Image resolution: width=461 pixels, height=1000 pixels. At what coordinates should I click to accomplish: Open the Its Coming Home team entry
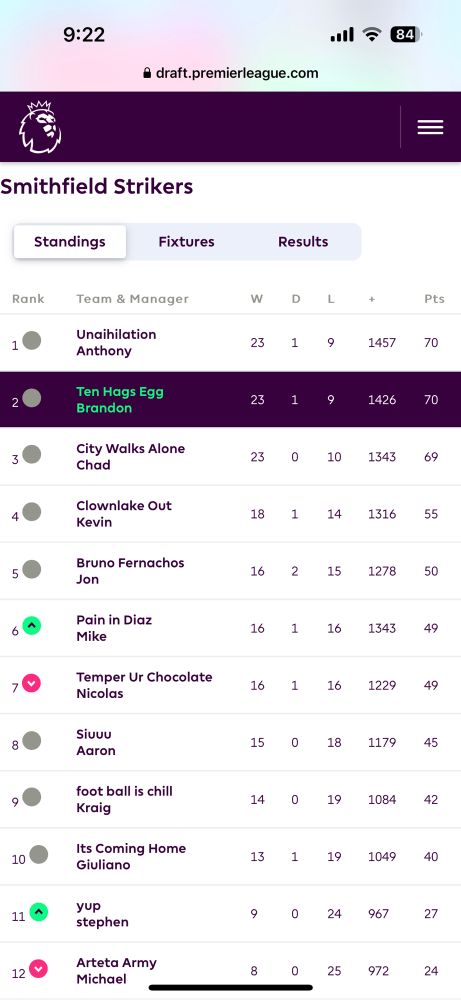coord(230,857)
